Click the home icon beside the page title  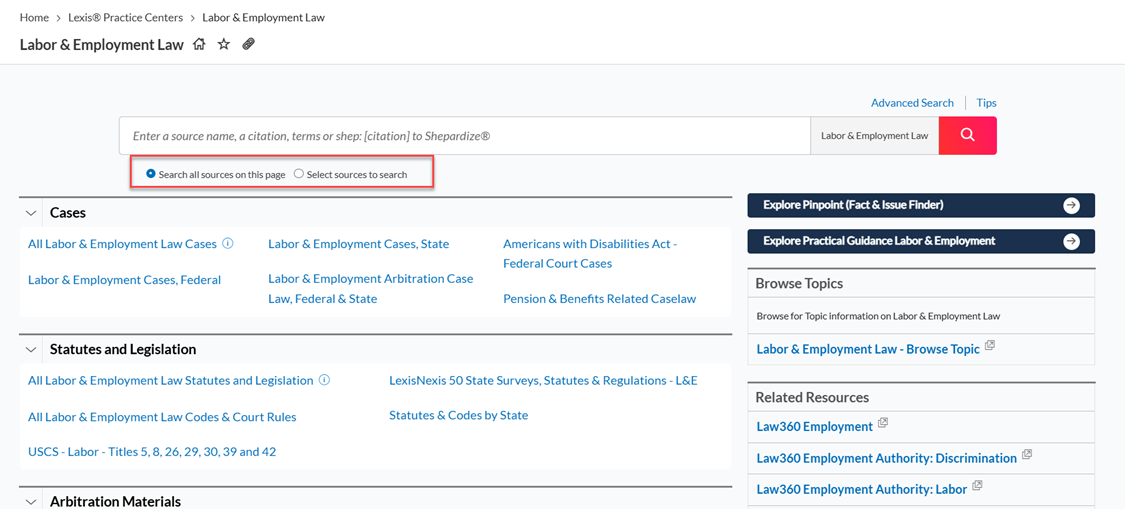tap(199, 45)
